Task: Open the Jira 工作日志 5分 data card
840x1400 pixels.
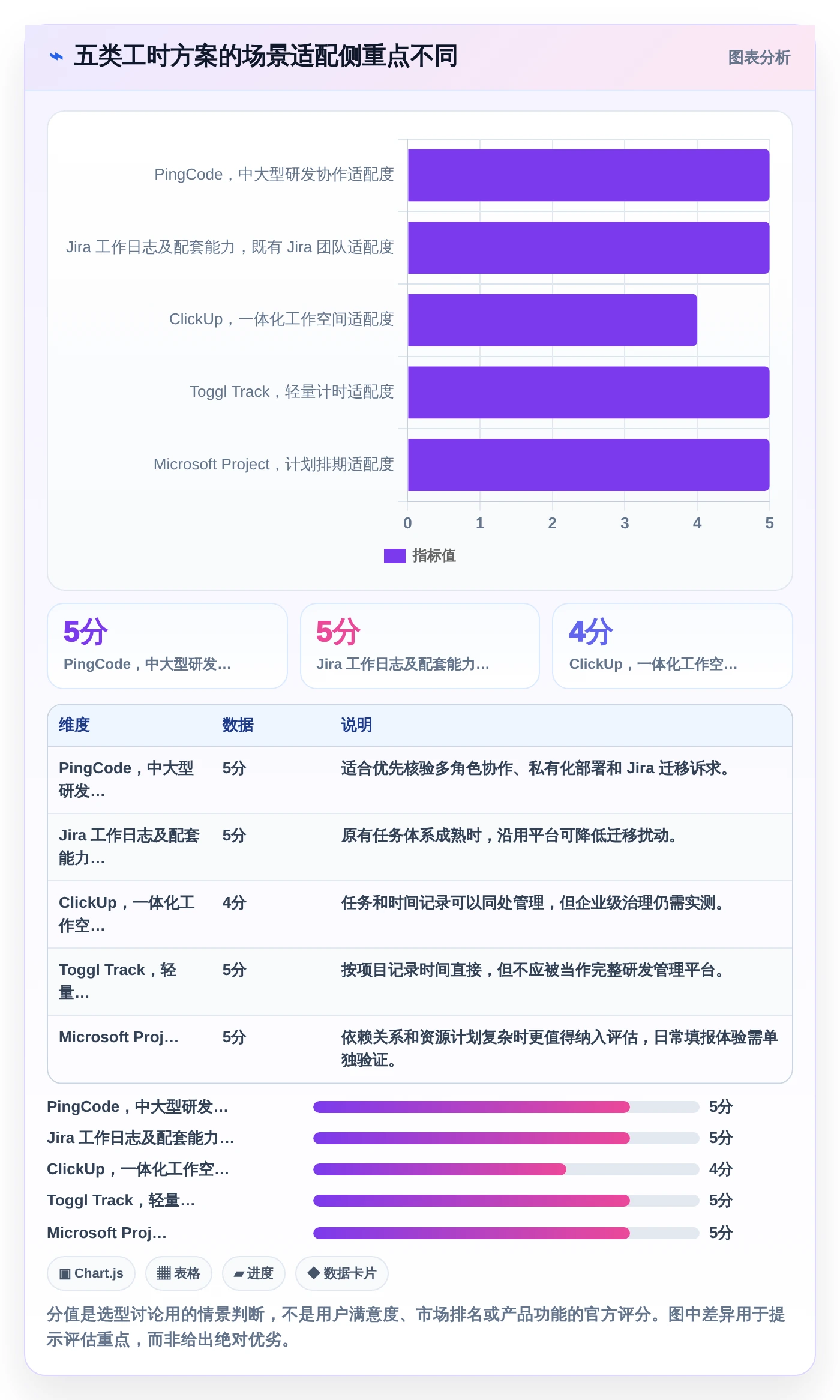Action: coord(420,646)
